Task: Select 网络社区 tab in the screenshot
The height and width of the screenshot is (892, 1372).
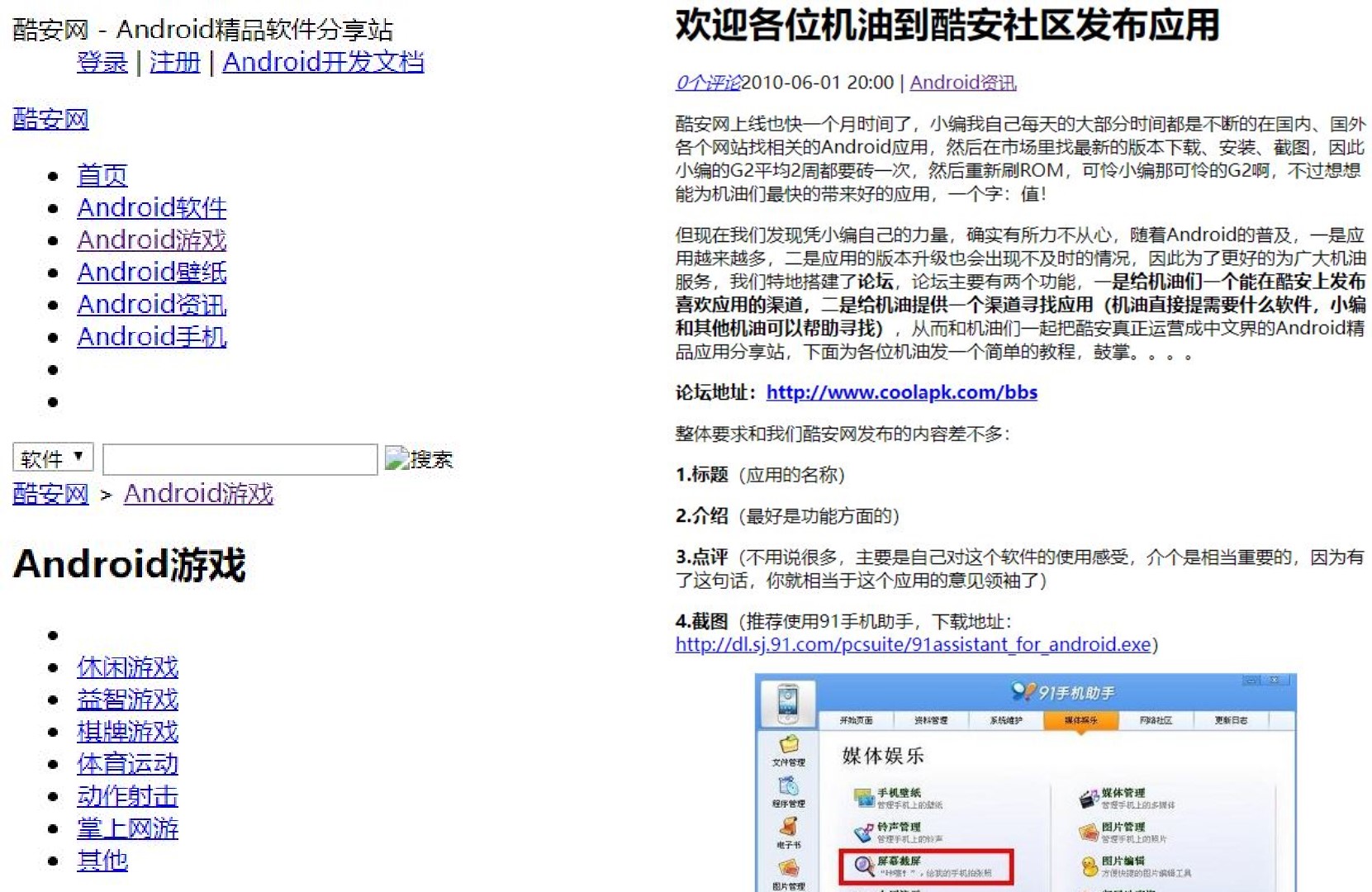Action: click(1156, 720)
